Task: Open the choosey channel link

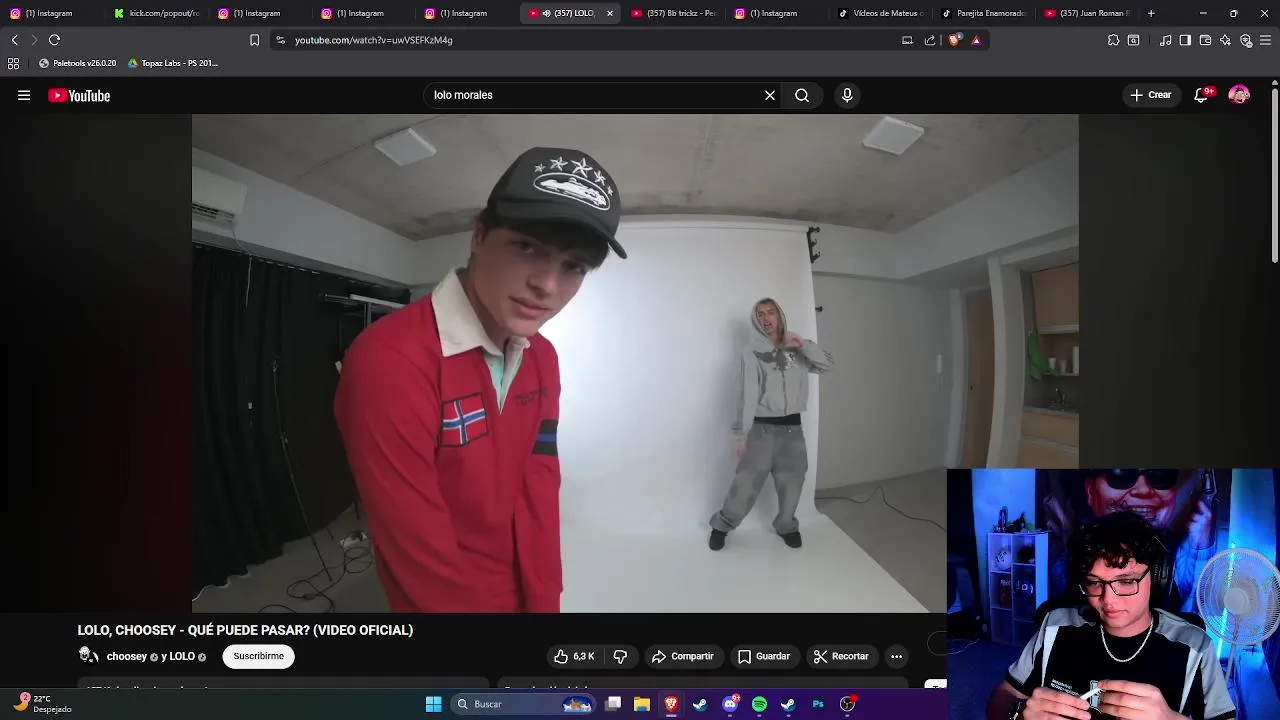Action: coord(127,657)
